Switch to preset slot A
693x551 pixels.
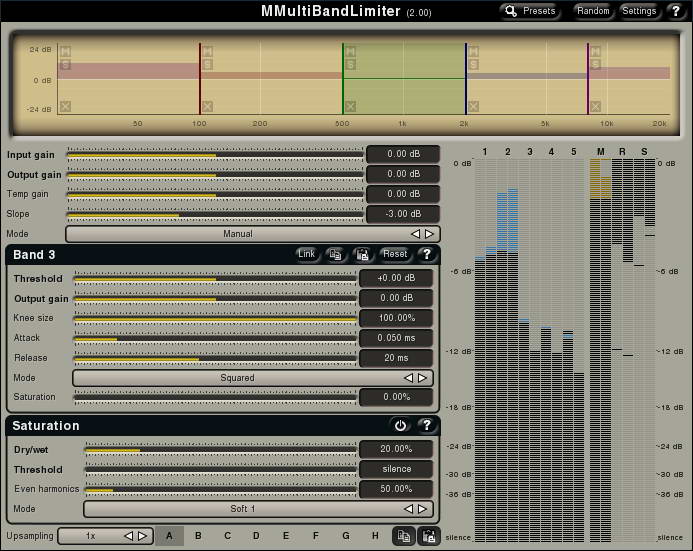[169, 536]
